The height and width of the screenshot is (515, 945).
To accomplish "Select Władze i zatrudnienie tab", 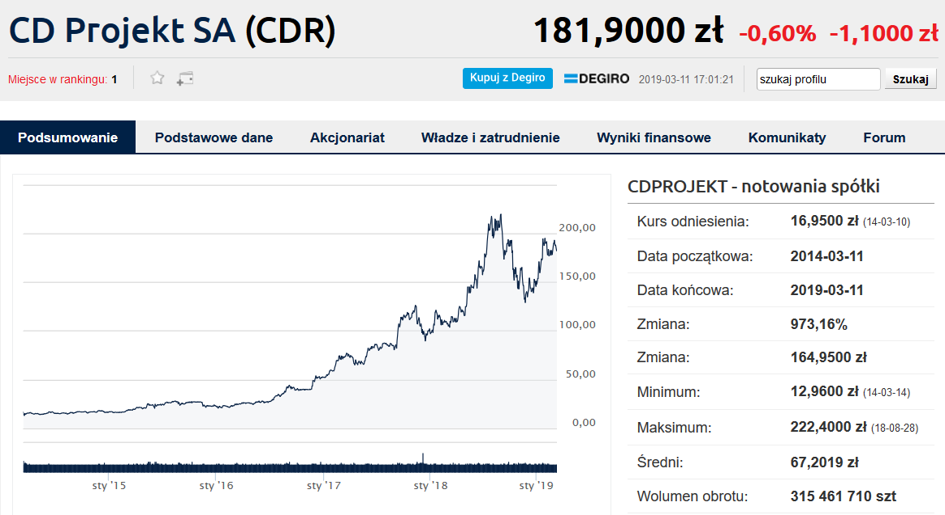I will click(x=491, y=137).
